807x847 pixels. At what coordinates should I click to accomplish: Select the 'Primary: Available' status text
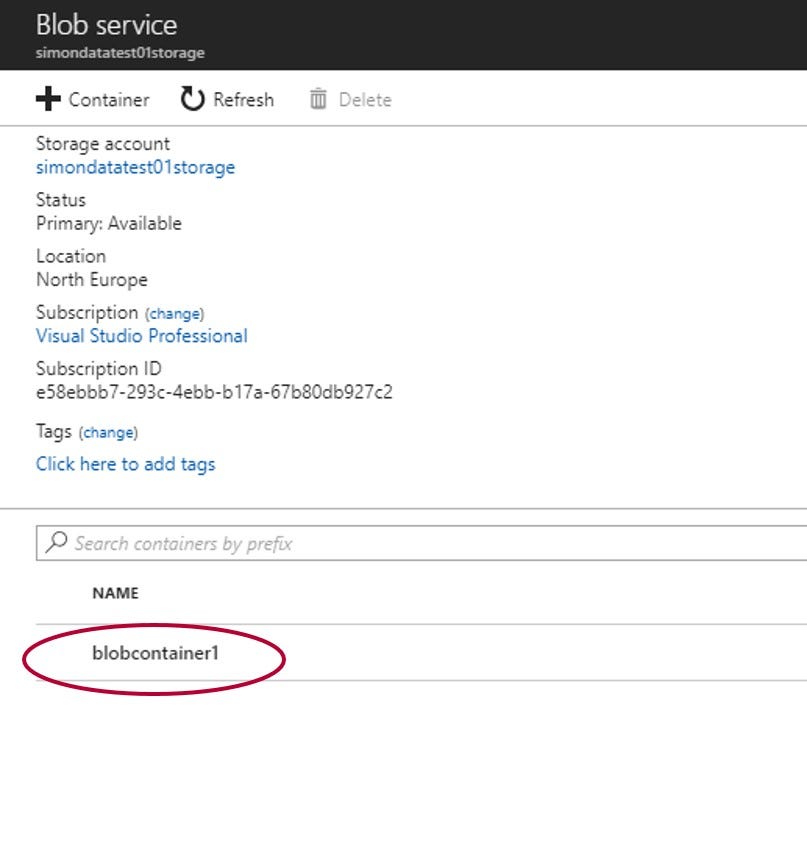pos(109,224)
